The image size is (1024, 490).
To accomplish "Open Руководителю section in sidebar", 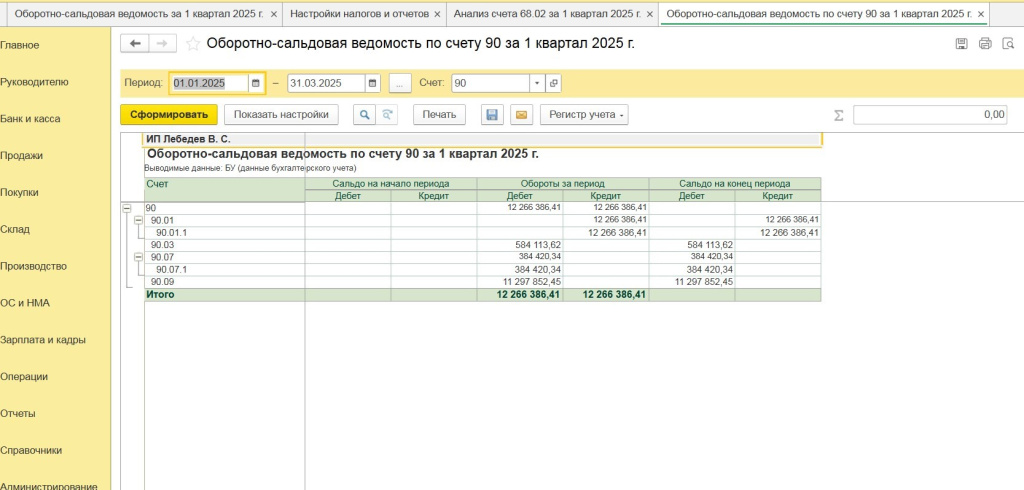I will click(34, 82).
